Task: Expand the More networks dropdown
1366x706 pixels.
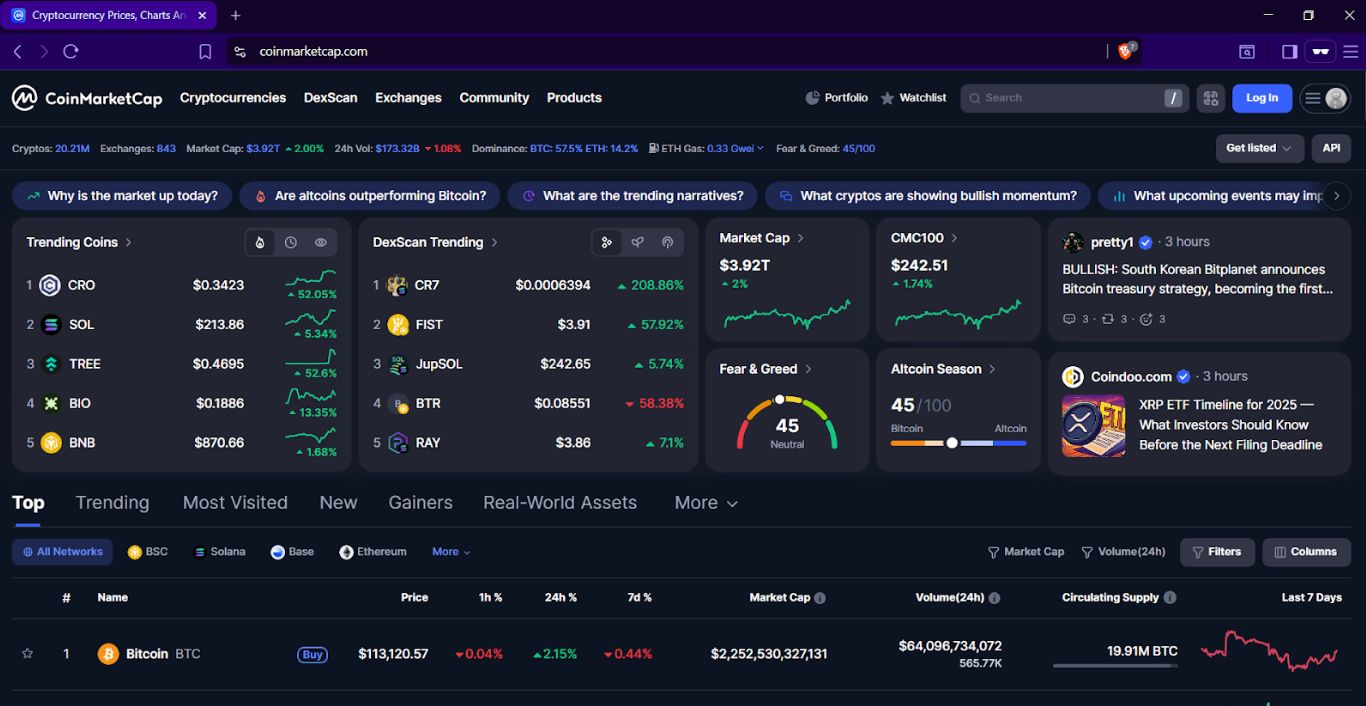Action: [451, 552]
